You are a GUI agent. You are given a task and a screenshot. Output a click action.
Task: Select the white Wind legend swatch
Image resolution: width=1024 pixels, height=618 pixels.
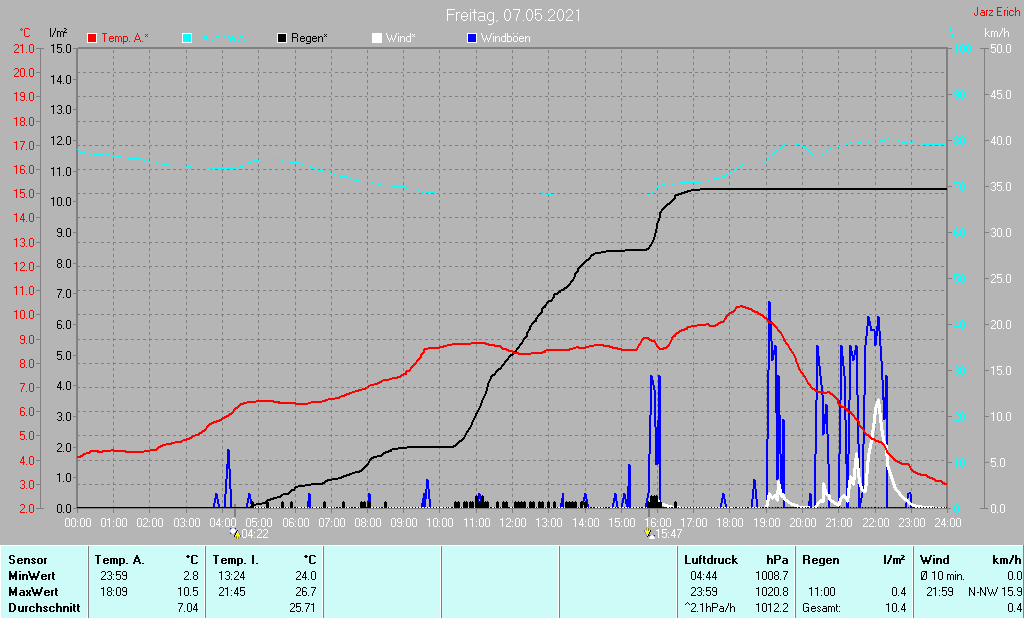pos(377,39)
